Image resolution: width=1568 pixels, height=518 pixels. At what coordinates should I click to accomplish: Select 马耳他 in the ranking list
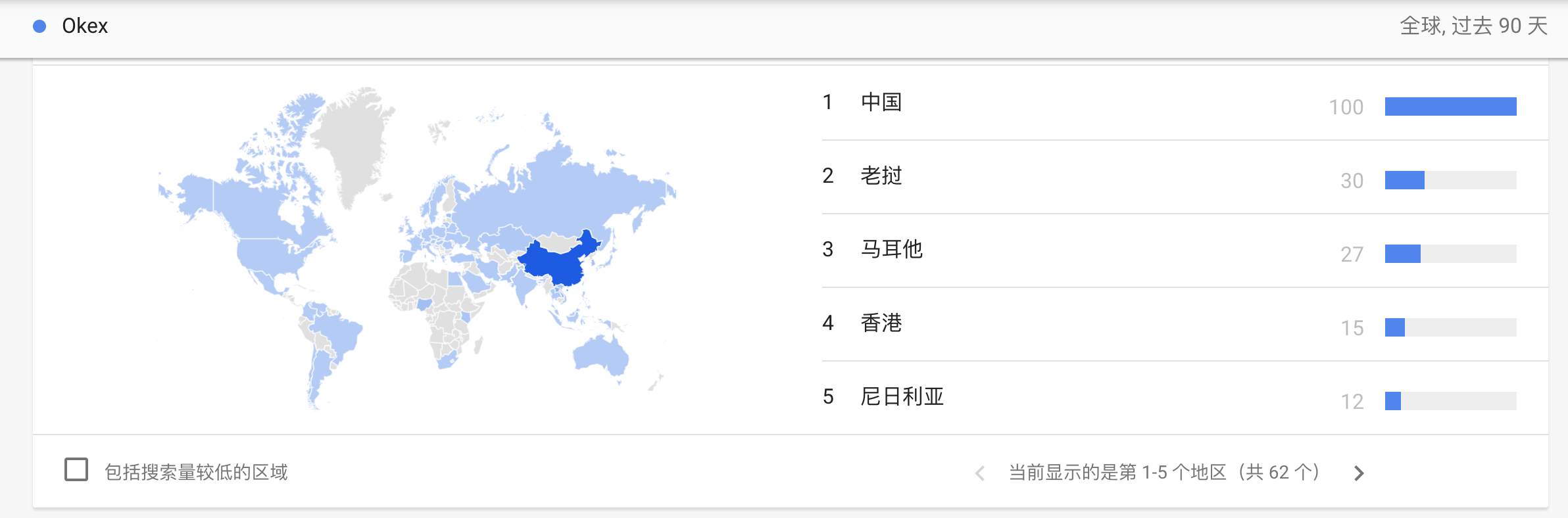point(892,250)
